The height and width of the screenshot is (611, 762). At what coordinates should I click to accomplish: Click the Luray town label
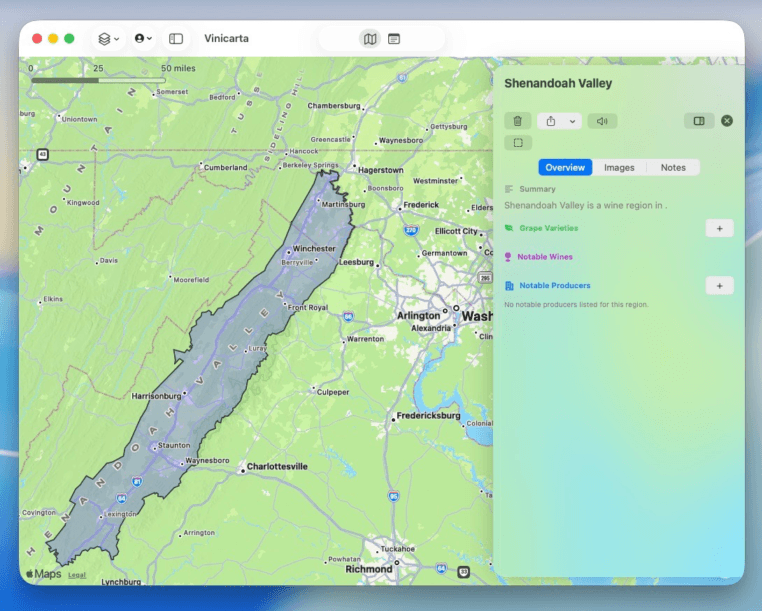click(258, 349)
